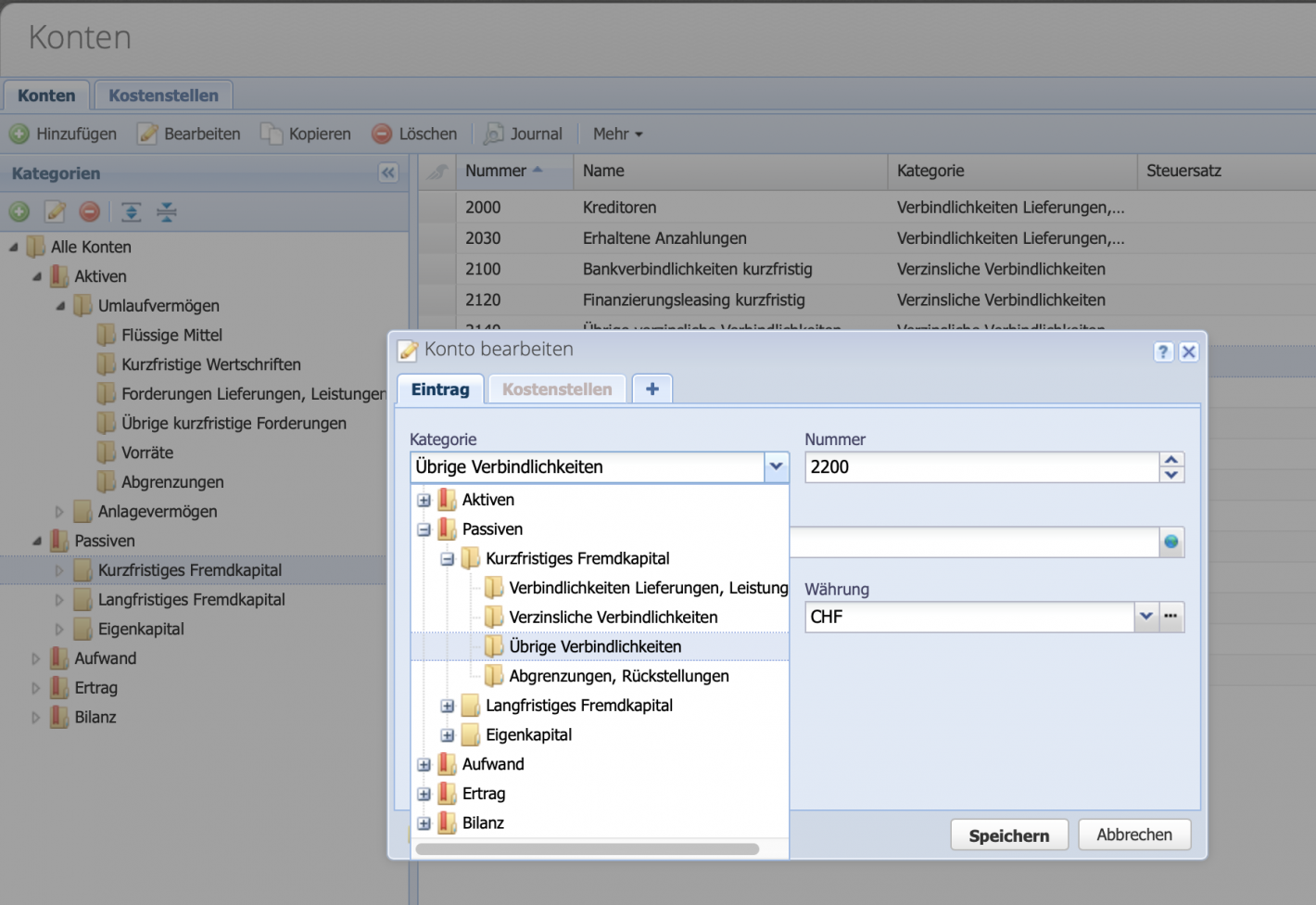Save the account with Speichern

tap(1008, 834)
